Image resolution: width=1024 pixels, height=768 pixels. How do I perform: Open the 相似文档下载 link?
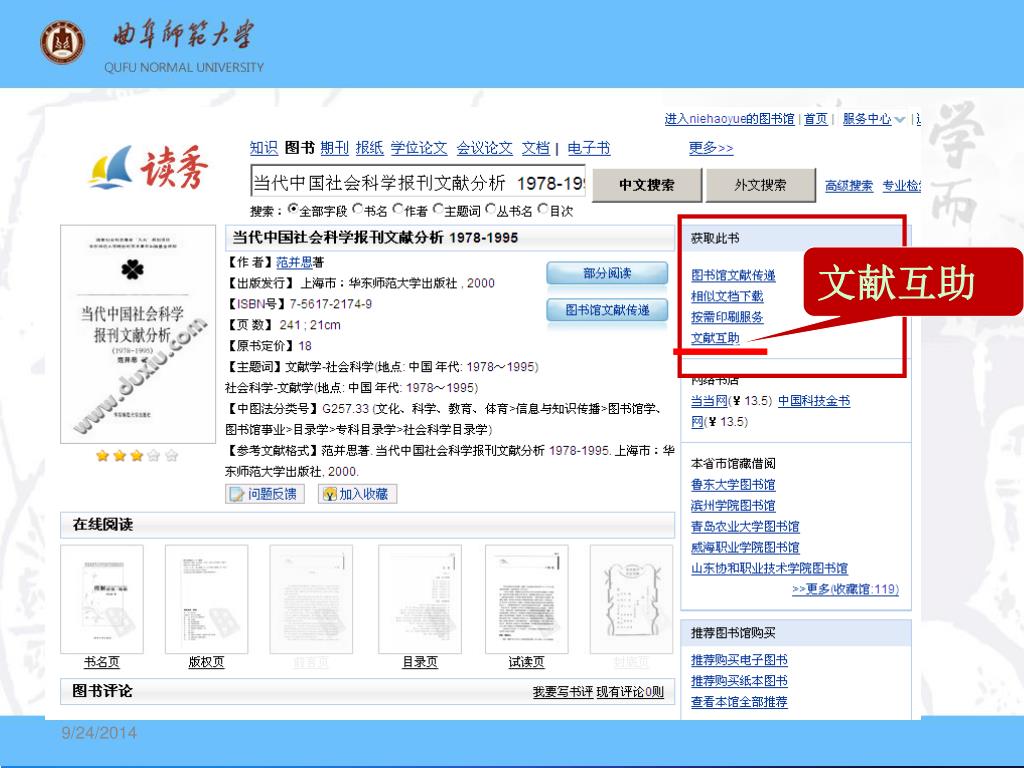click(727, 296)
